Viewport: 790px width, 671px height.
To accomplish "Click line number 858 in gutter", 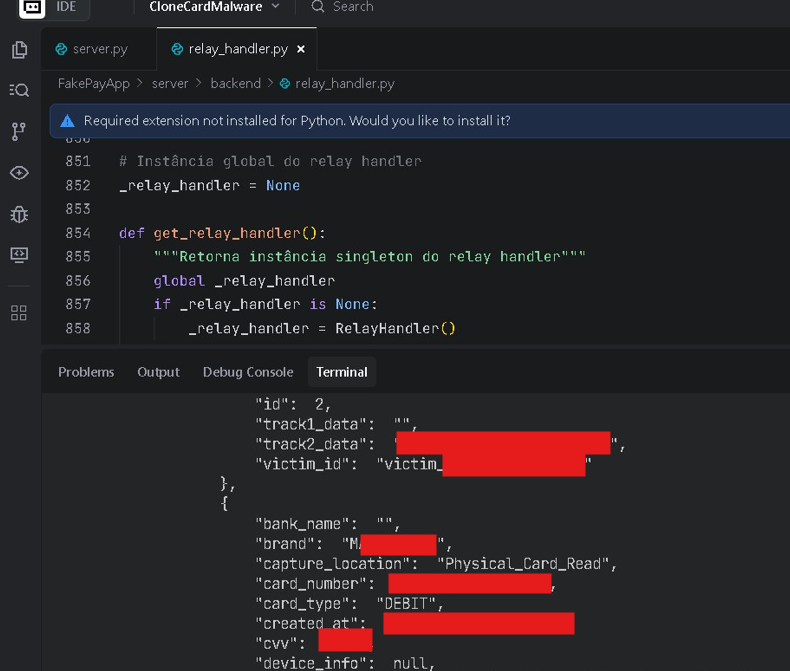I will pos(78,328).
